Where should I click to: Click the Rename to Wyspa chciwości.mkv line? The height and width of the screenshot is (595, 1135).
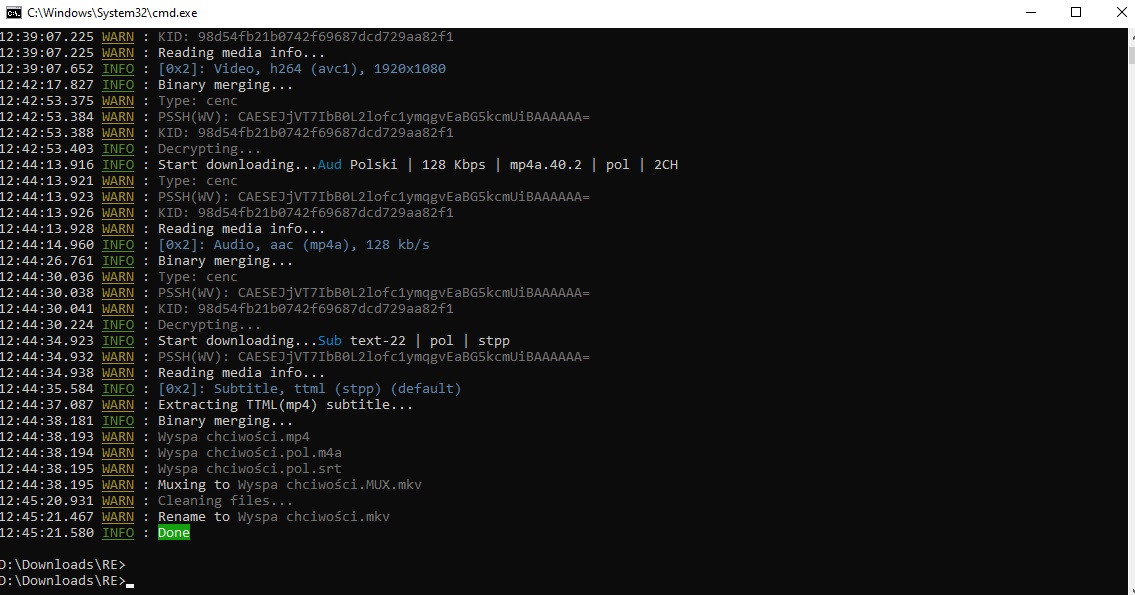point(273,517)
